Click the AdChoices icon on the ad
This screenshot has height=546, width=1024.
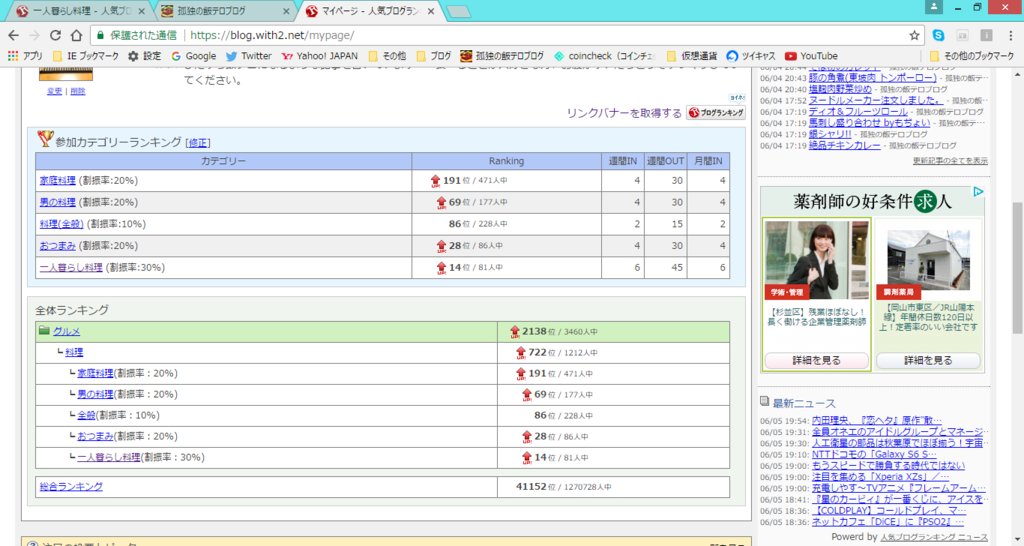(x=978, y=191)
